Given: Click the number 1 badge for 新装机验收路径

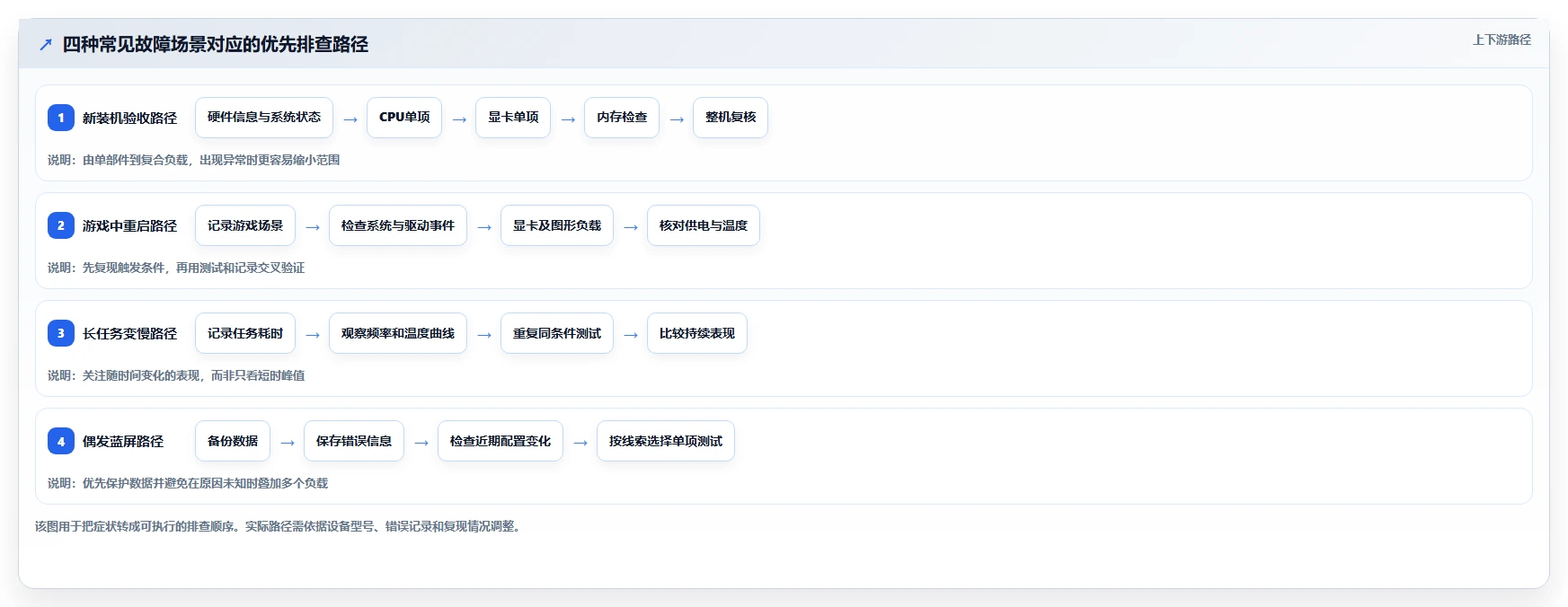Looking at the screenshot, I should point(61,118).
